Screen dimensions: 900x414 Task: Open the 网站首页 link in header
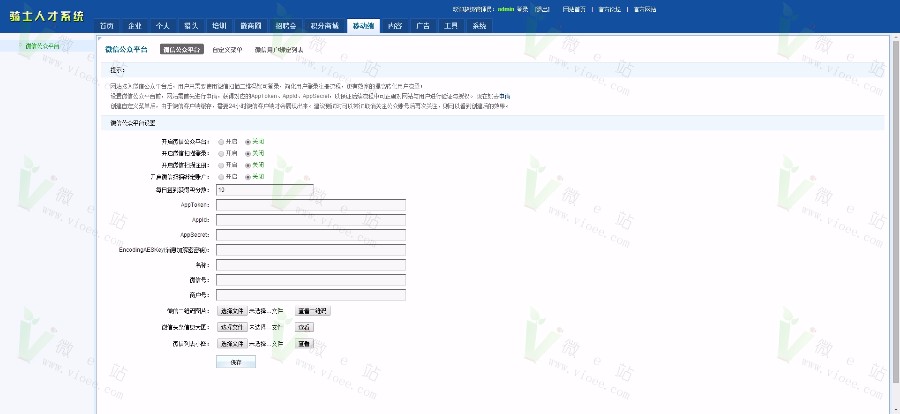point(574,9)
